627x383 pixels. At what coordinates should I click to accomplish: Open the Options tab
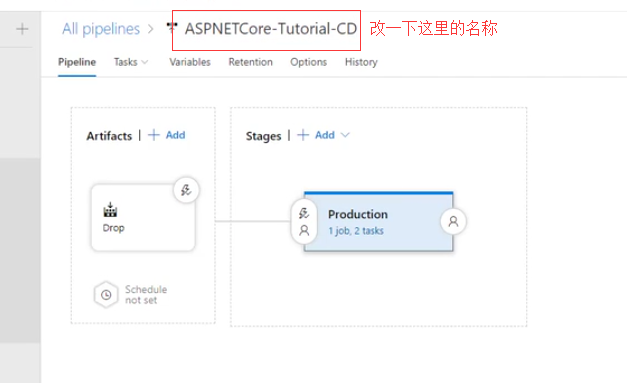(309, 62)
